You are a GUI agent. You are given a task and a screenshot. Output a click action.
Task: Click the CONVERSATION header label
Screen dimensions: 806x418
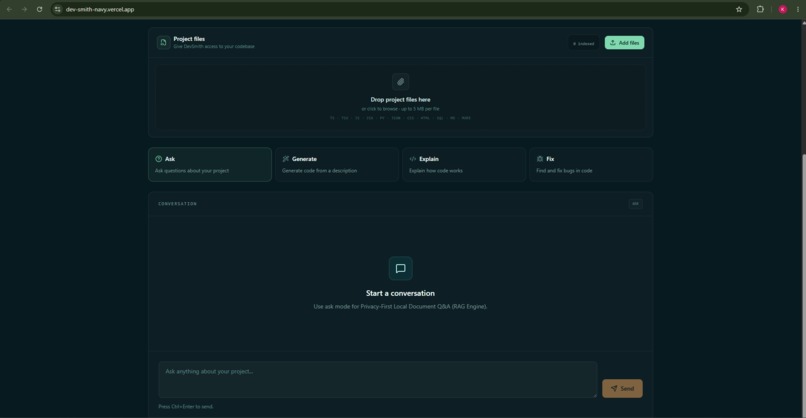click(177, 204)
